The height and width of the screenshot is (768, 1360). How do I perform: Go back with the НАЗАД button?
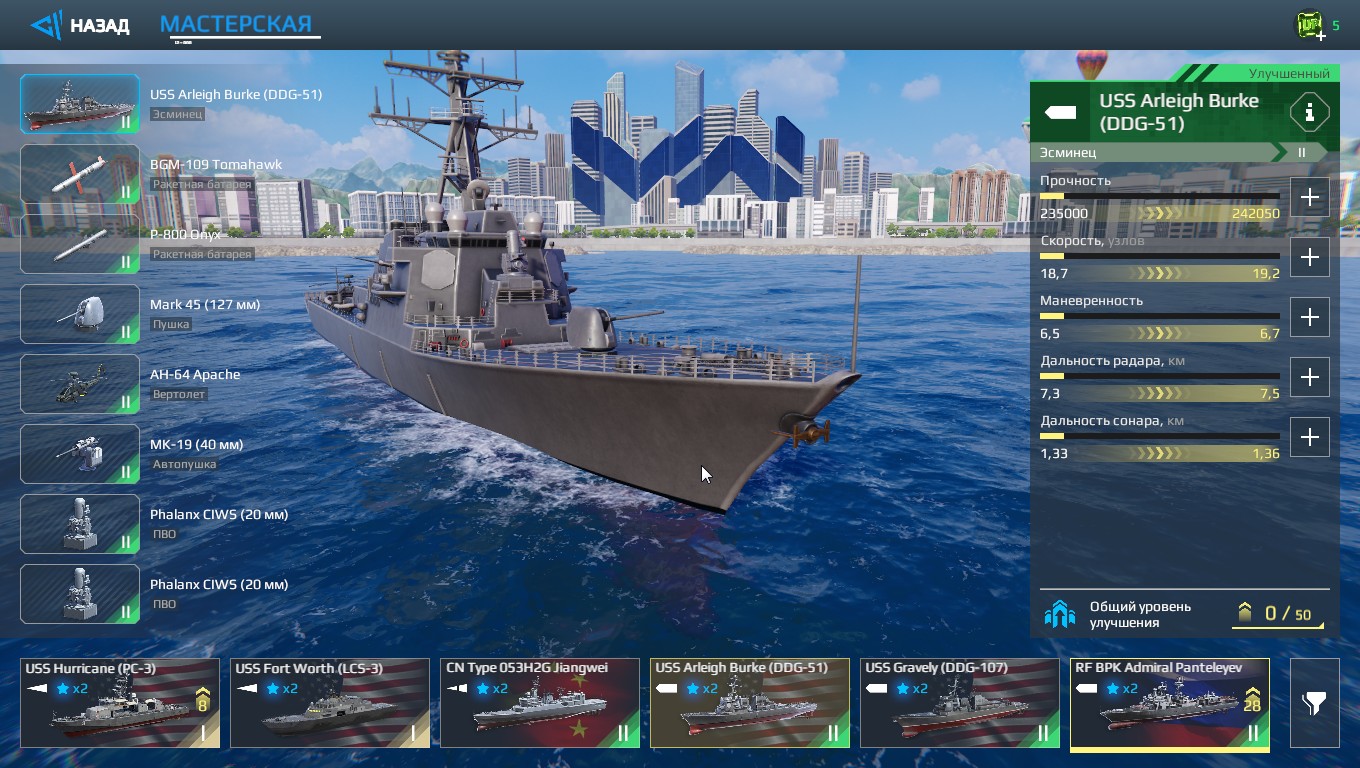pos(80,25)
